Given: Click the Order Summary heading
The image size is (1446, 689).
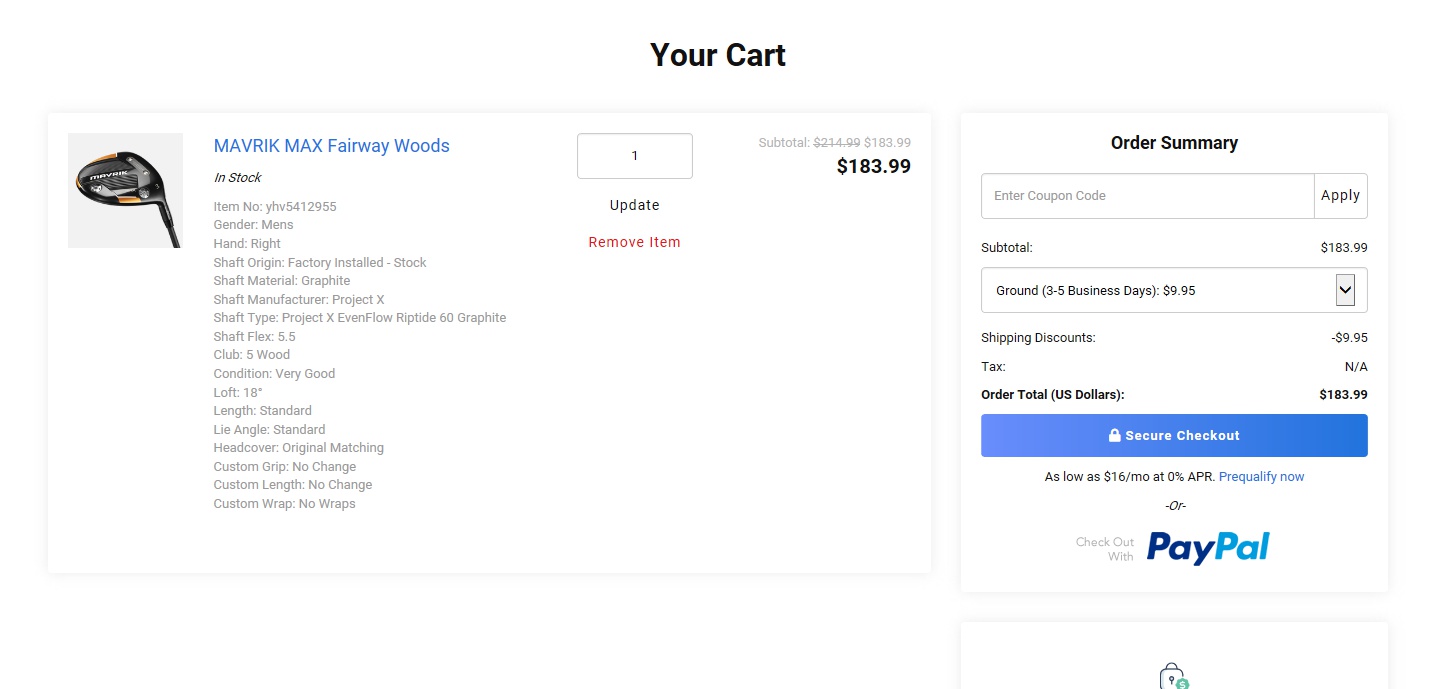Looking at the screenshot, I should click(x=1174, y=143).
